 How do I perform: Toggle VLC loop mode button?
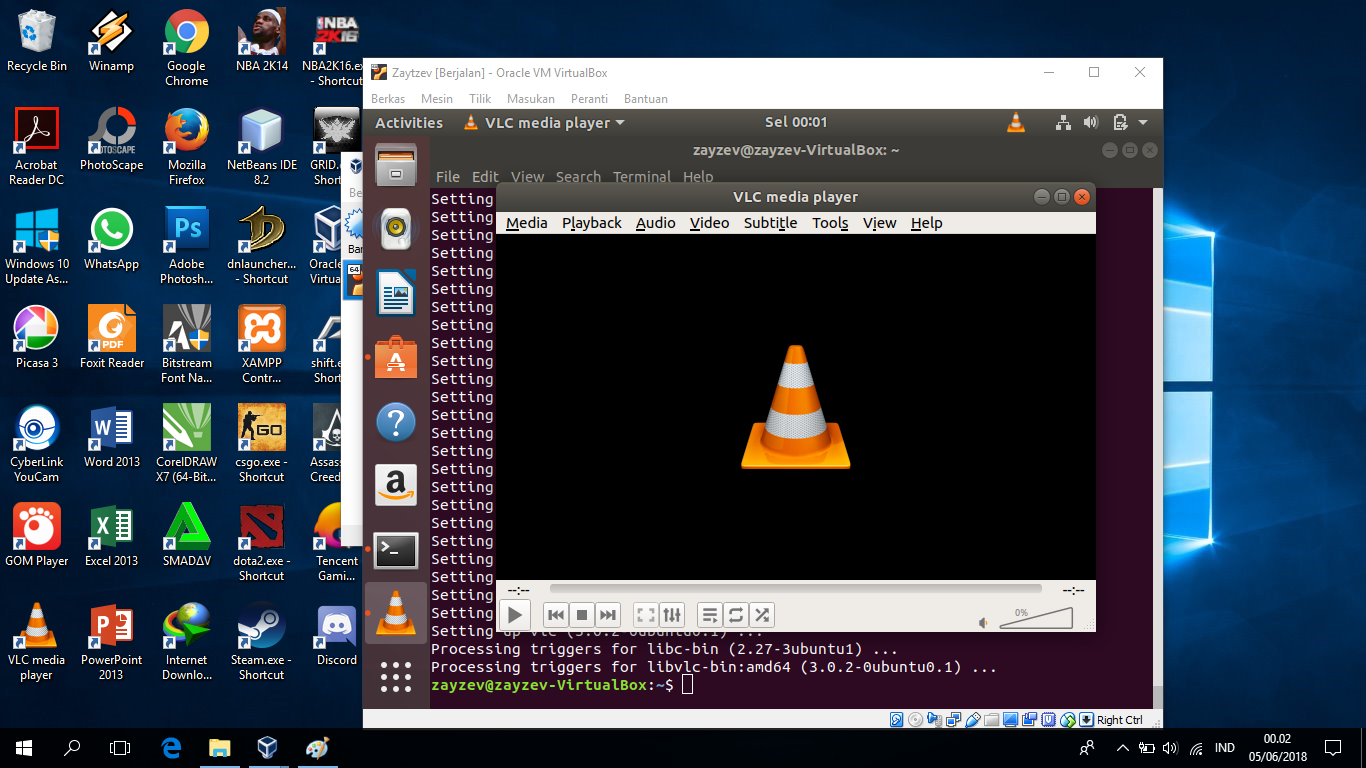pos(736,615)
